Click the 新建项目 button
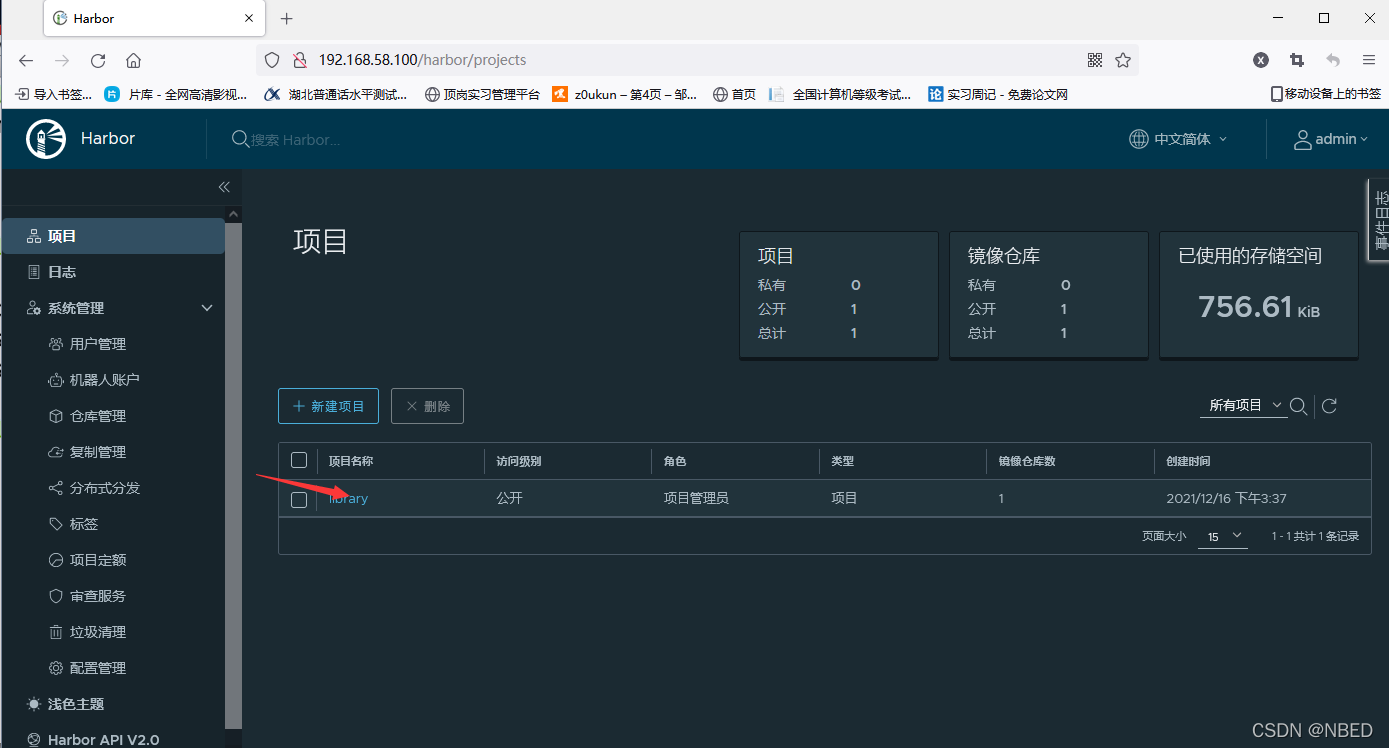Viewport: 1389px width, 748px height. pyautogui.click(x=328, y=406)
